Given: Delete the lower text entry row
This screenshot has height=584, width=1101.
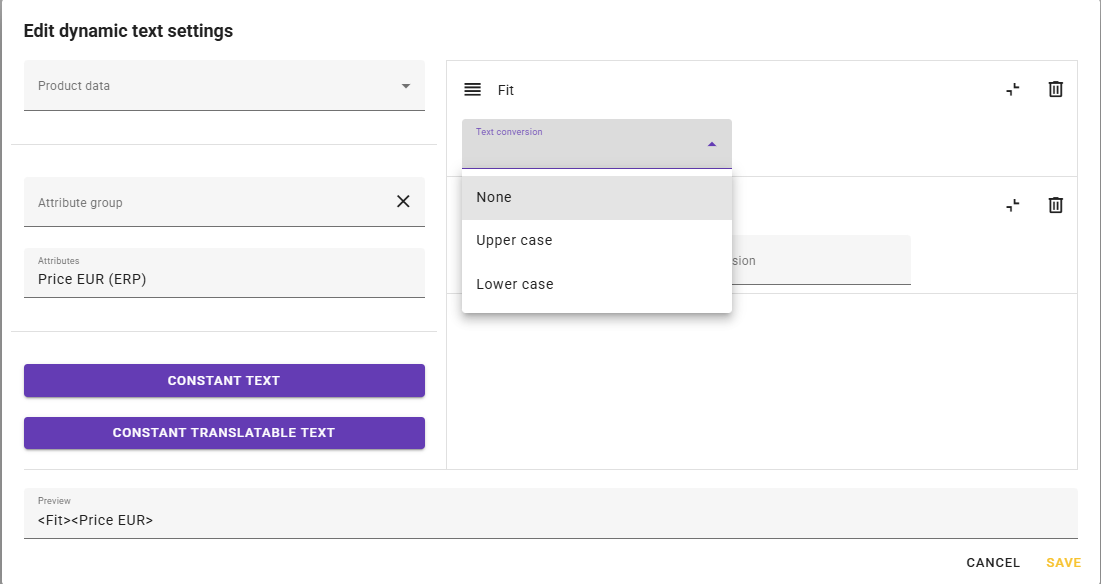Looking at the screenshot, I should [1055, 205].
